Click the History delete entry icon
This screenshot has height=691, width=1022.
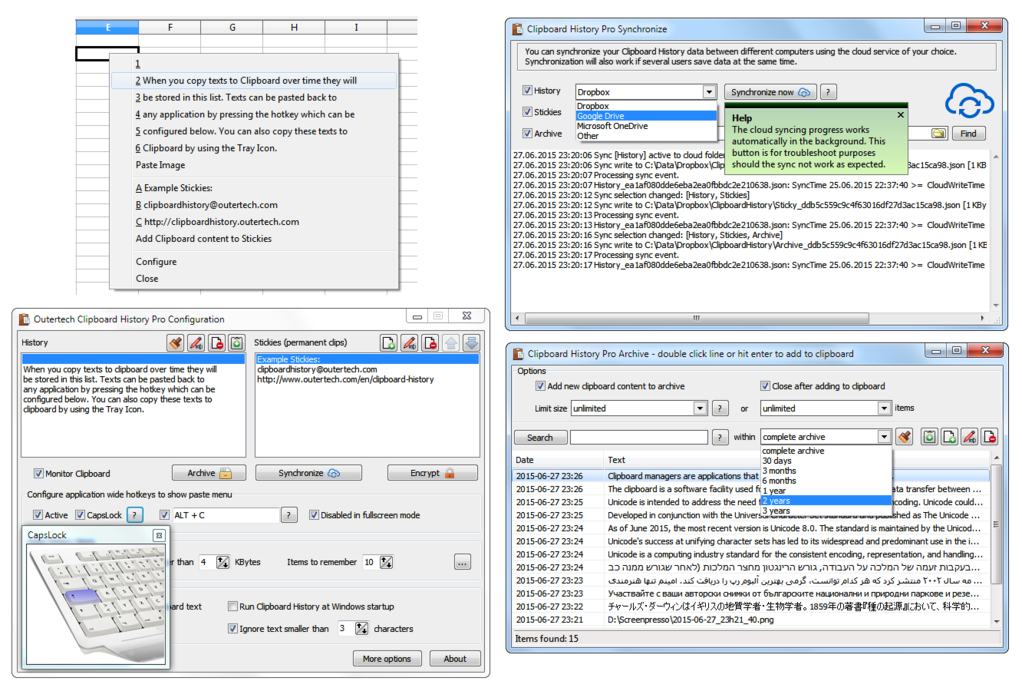(x=216, y=343)
